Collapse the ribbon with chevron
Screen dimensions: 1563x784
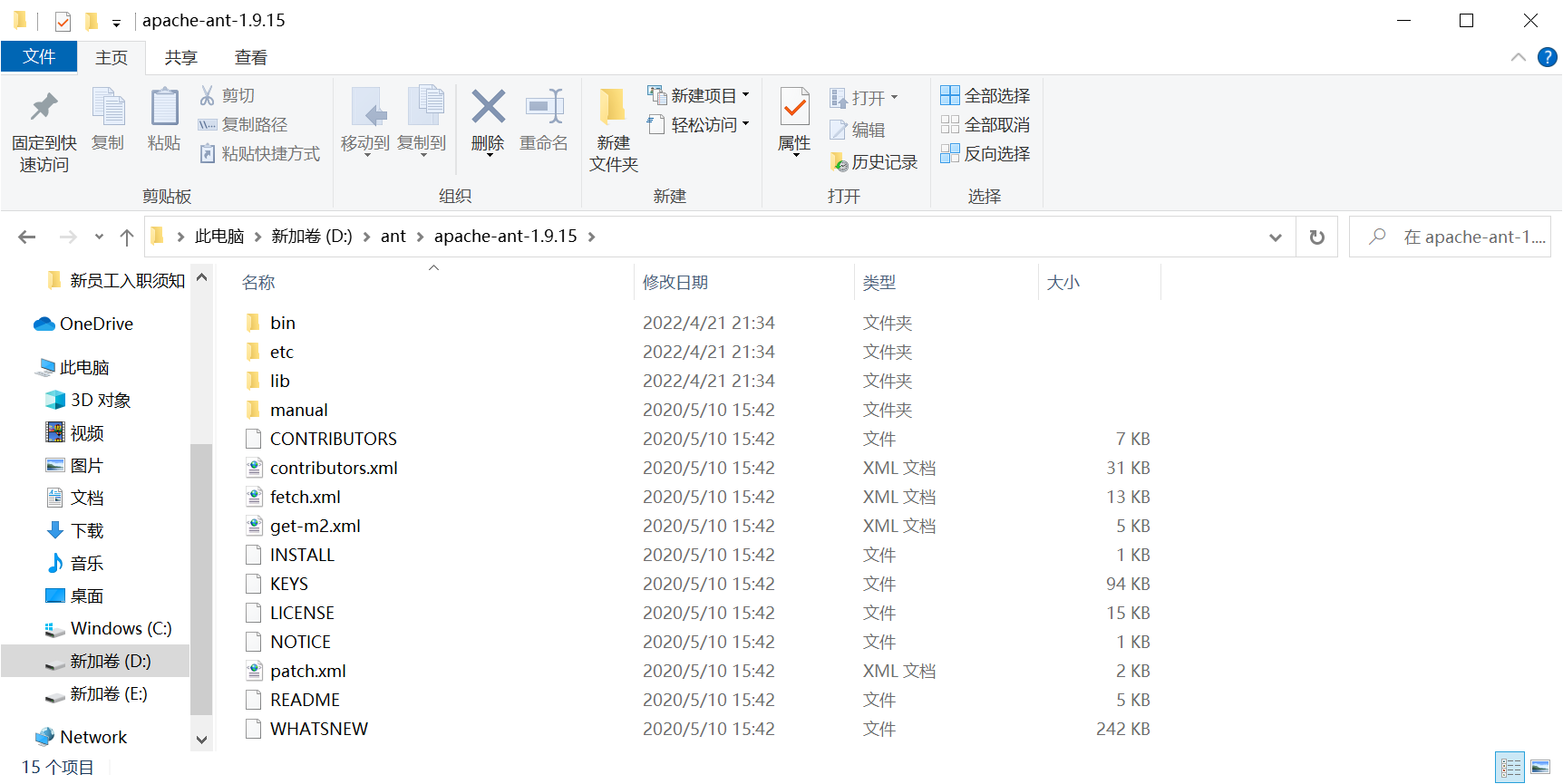coord(1518,57)
